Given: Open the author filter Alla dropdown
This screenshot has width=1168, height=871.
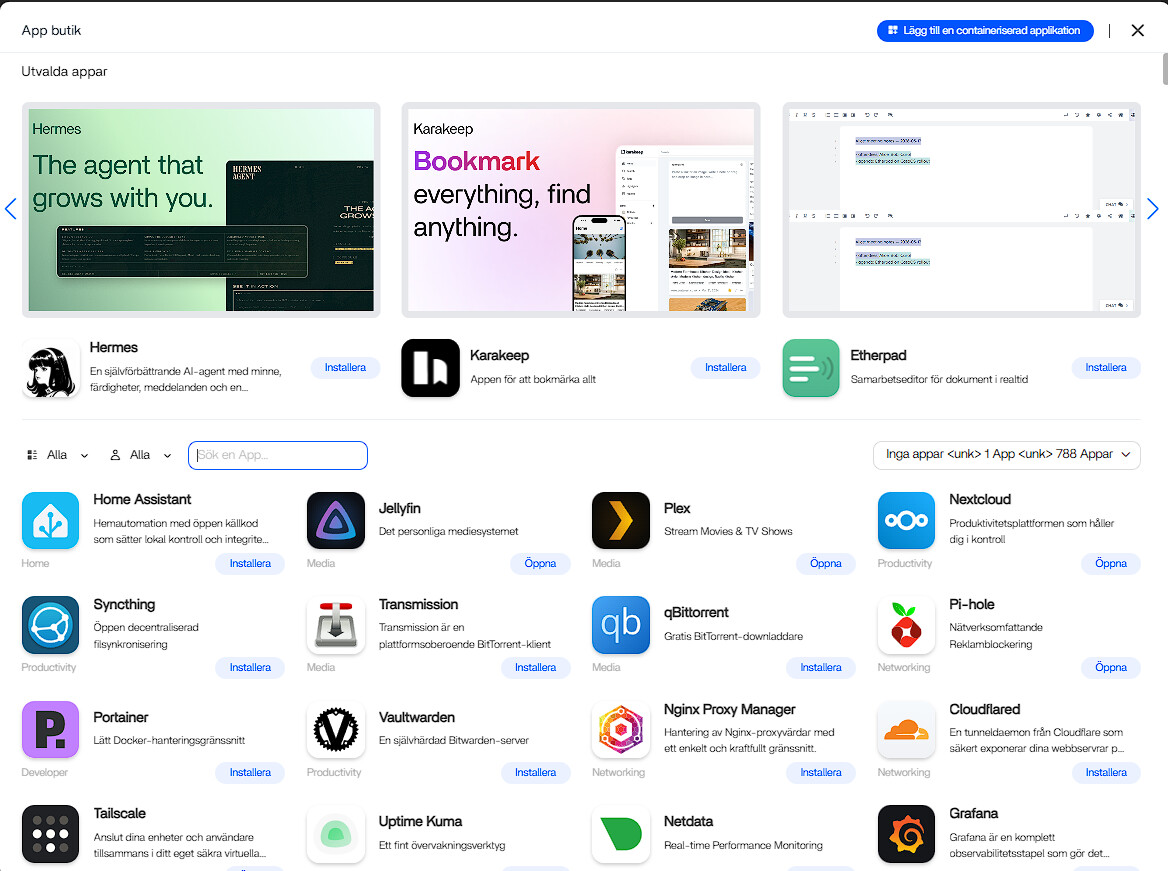Looking at the screenshot, I should click(141, 455).
